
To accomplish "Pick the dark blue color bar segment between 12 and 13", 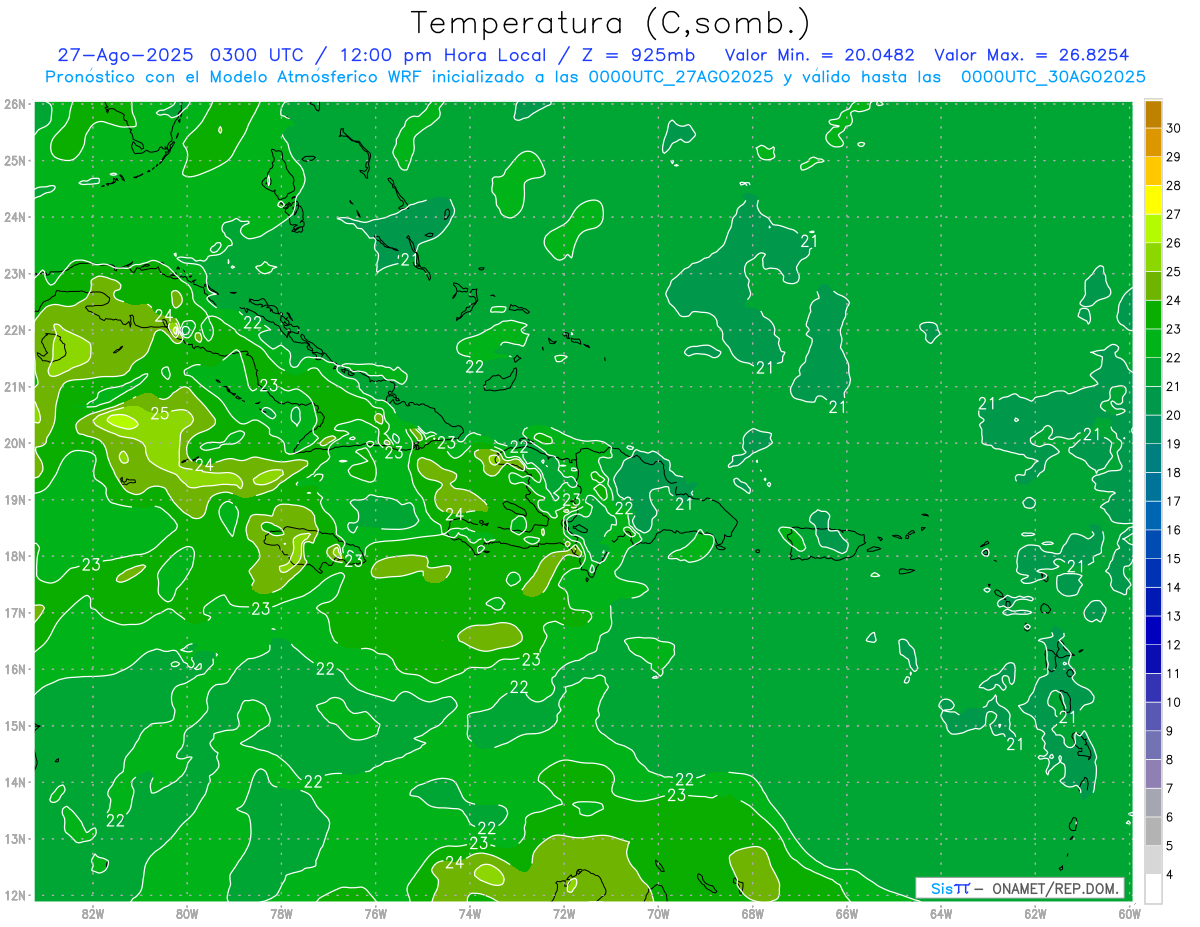I will tap(1153, 630).
